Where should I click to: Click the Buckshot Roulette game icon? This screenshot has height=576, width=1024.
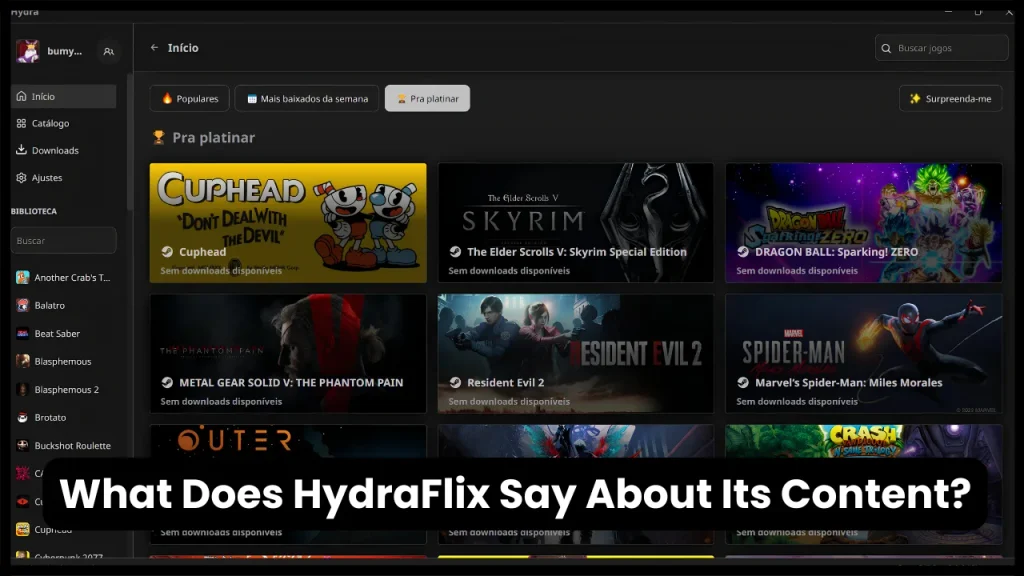point(23,445)
